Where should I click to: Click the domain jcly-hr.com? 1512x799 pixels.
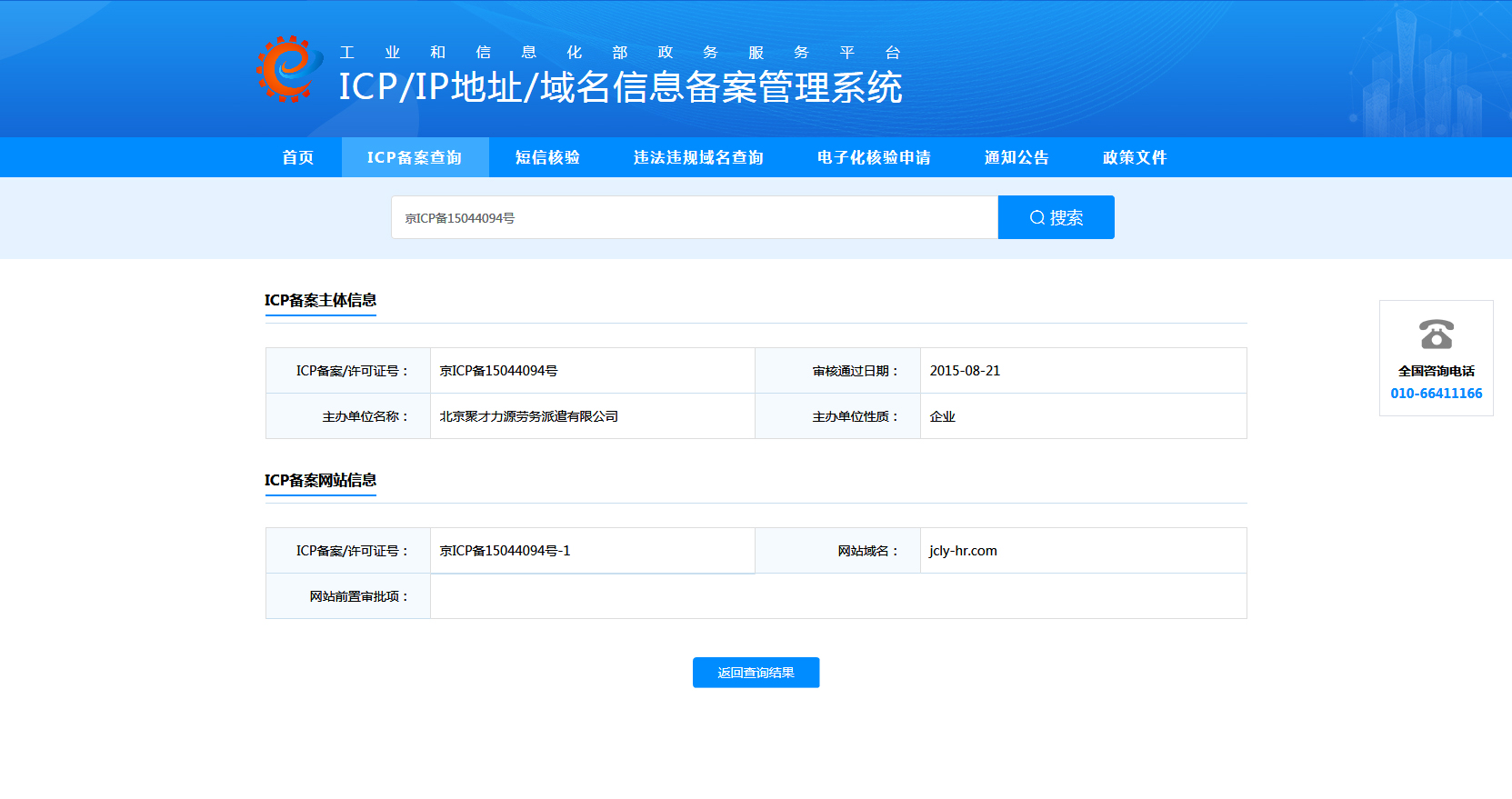coord(963,551)
